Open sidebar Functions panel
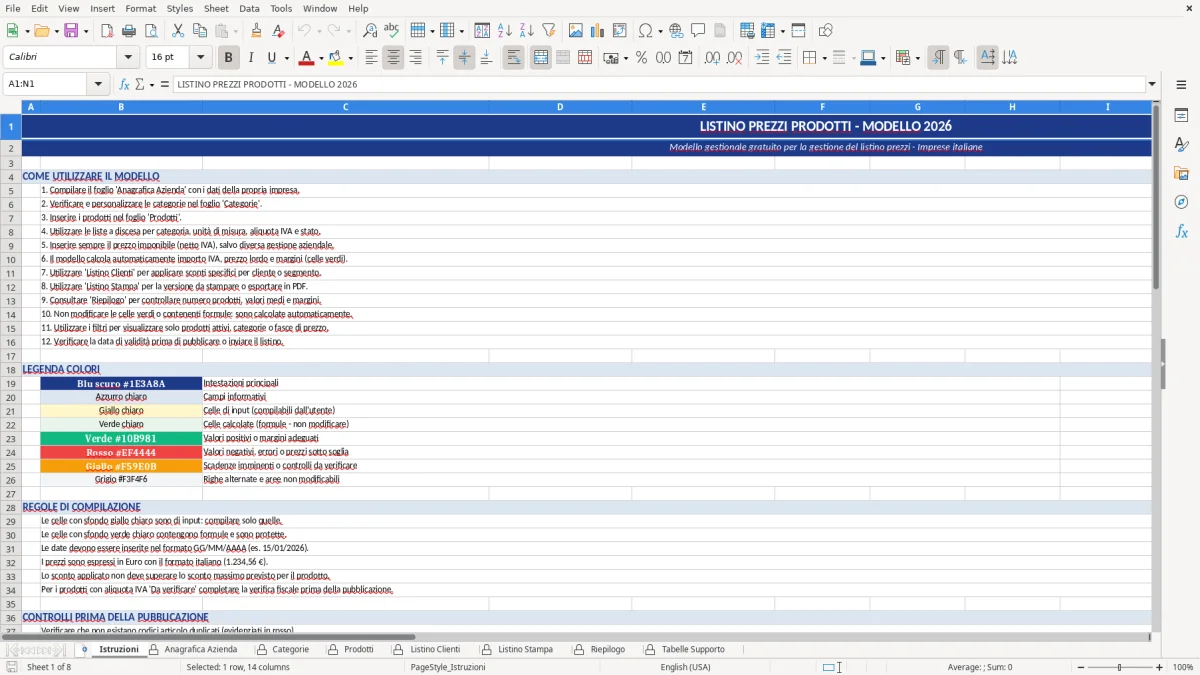 click(x=1181, y=231)
